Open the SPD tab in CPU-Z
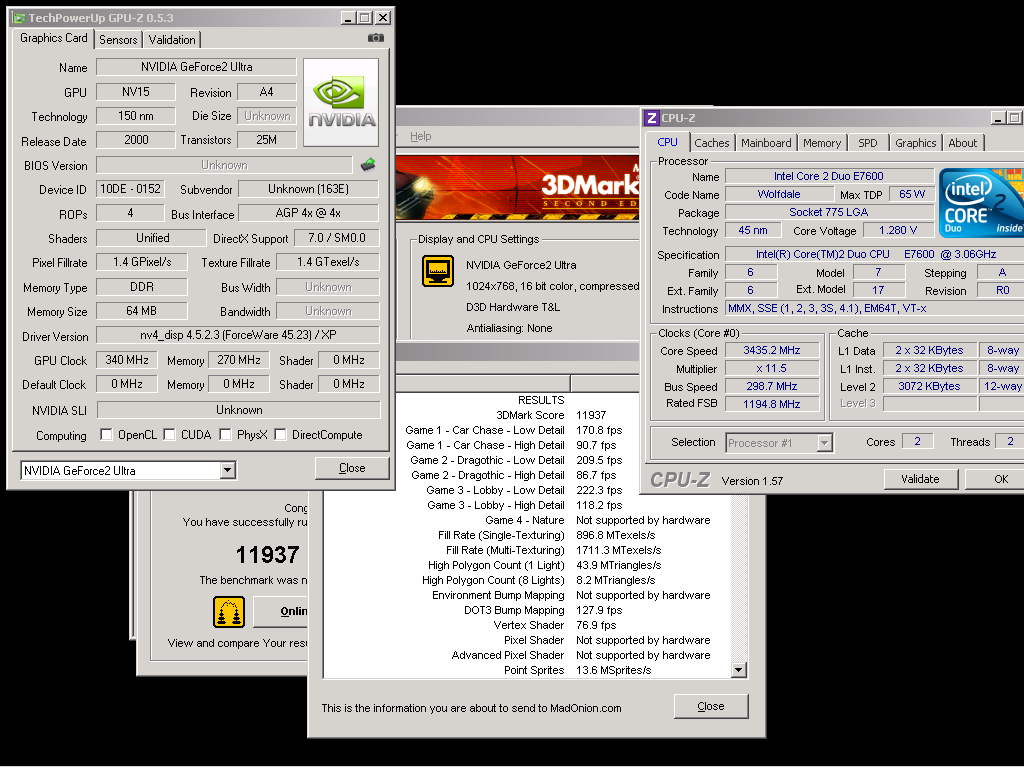Viewport: 1024px width, 768px height. point(868,143)
